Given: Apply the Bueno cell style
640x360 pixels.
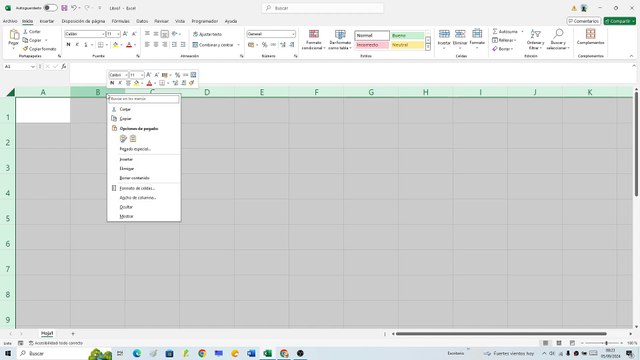Looking at the screenshot, I should (x=407, y=36).
